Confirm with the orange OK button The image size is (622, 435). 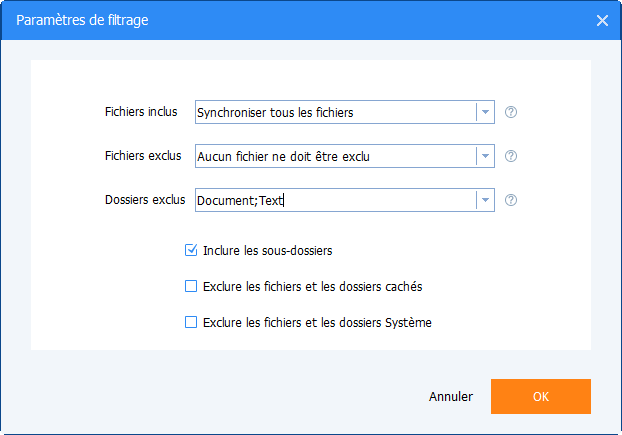tap(540, 396)
